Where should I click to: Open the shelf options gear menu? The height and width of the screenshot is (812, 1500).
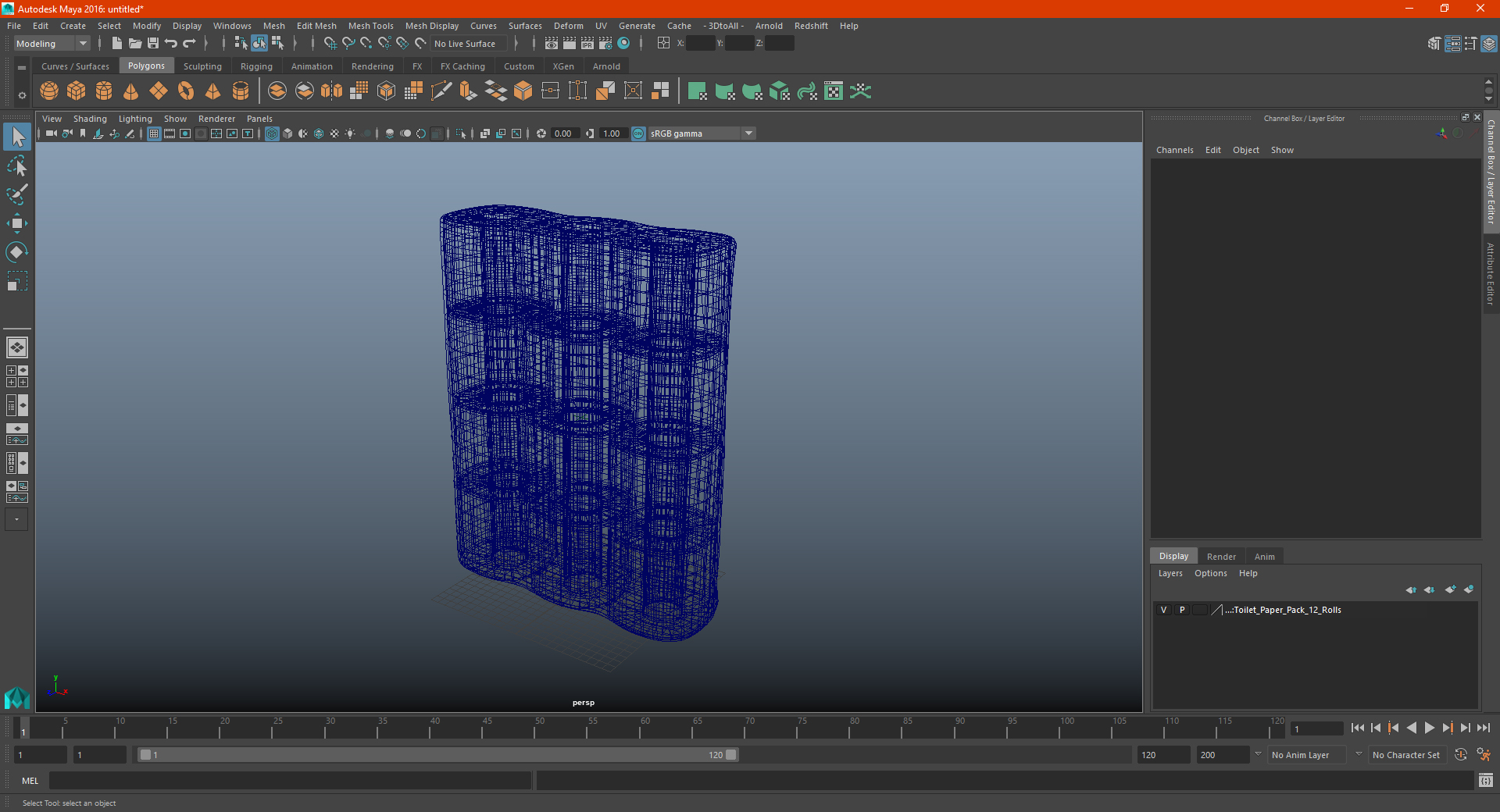coord(22,95)
